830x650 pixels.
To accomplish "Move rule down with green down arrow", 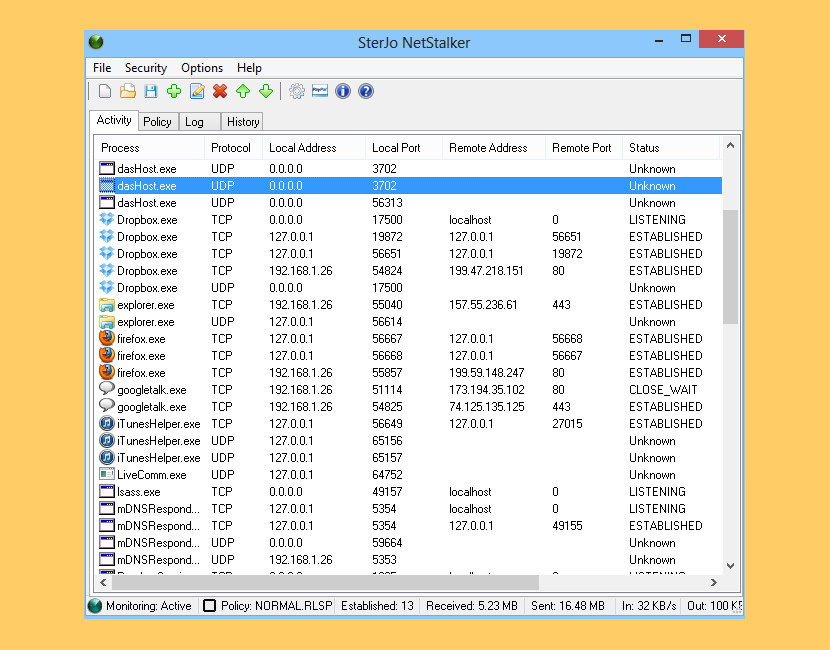I will pos(266,92).
